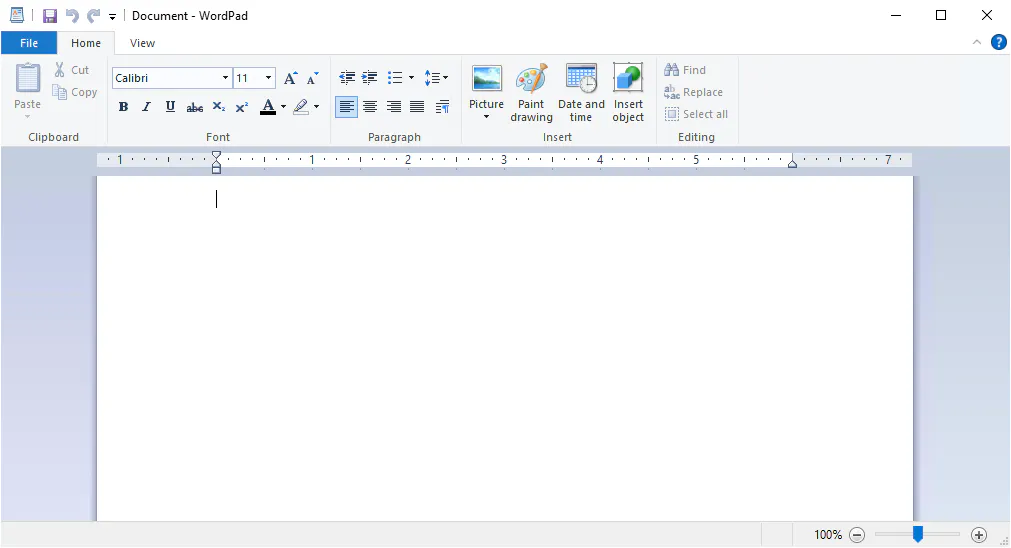Click Find in Editing group
This screenshot has height=548, width=1011.
pyautogui.click(x=685, y=70)
